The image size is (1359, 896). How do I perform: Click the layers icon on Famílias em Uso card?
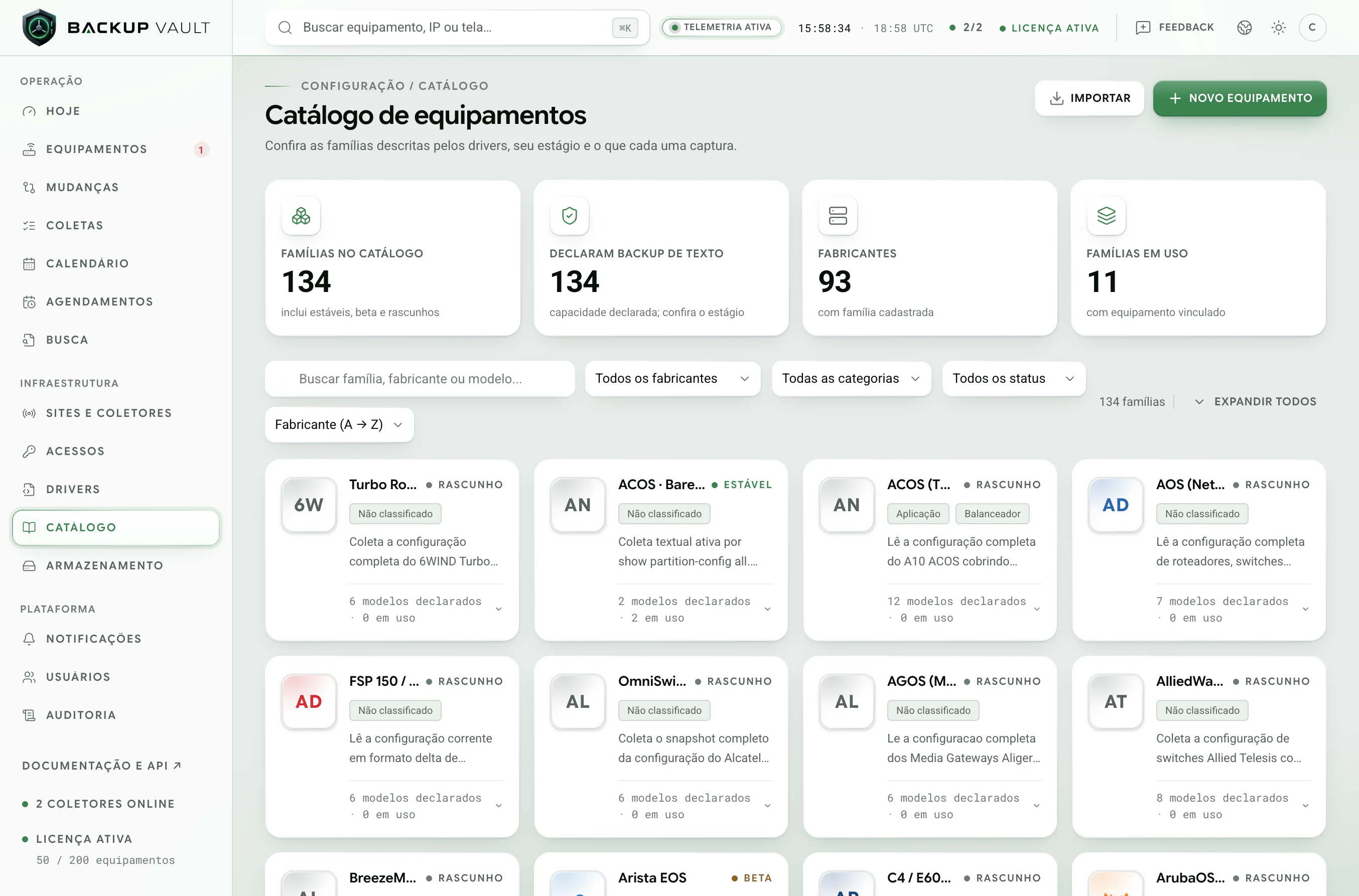(1107, 216)
